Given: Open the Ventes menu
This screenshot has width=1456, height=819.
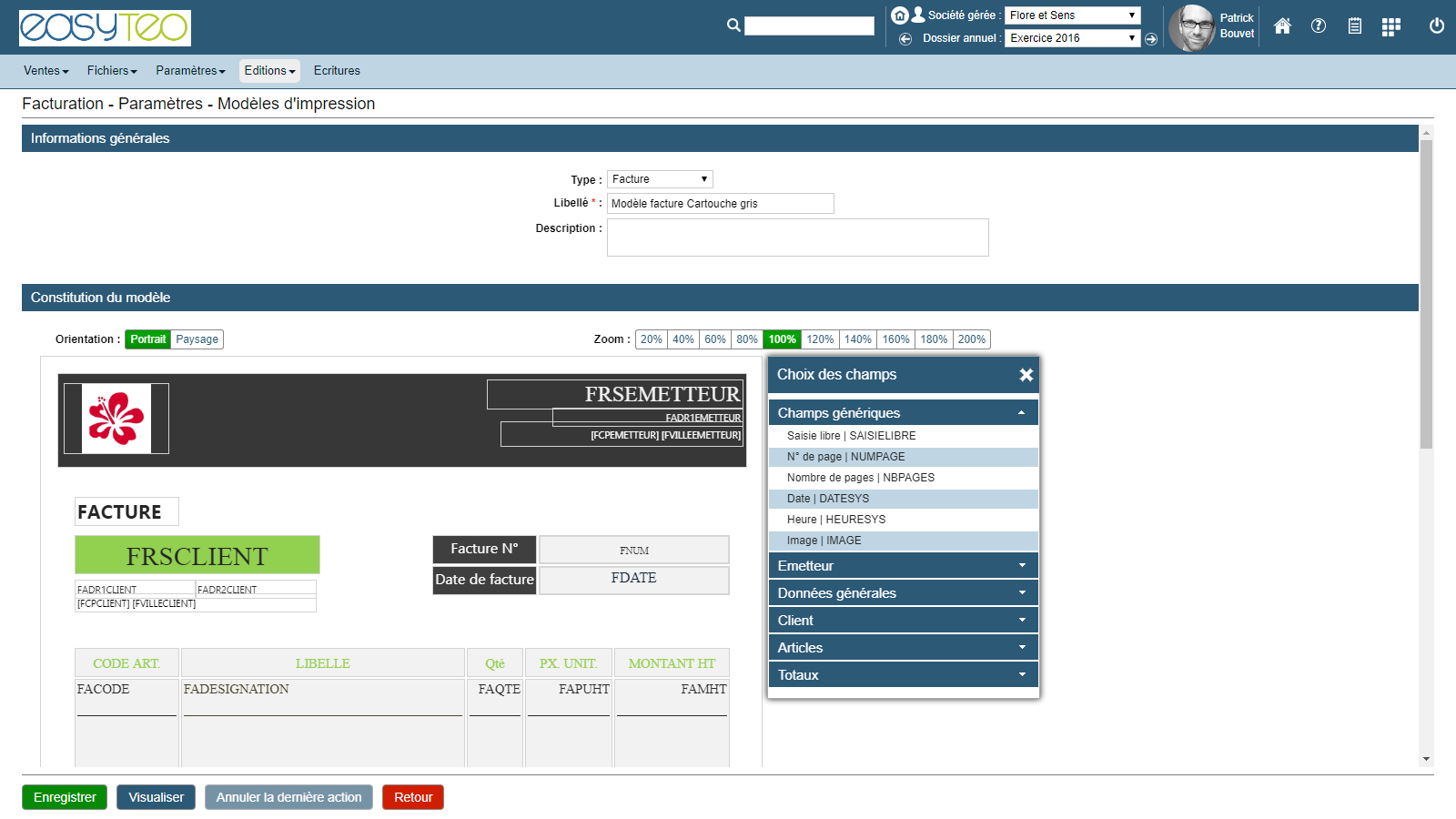Looking at the screenshot, I should [45, 71].
